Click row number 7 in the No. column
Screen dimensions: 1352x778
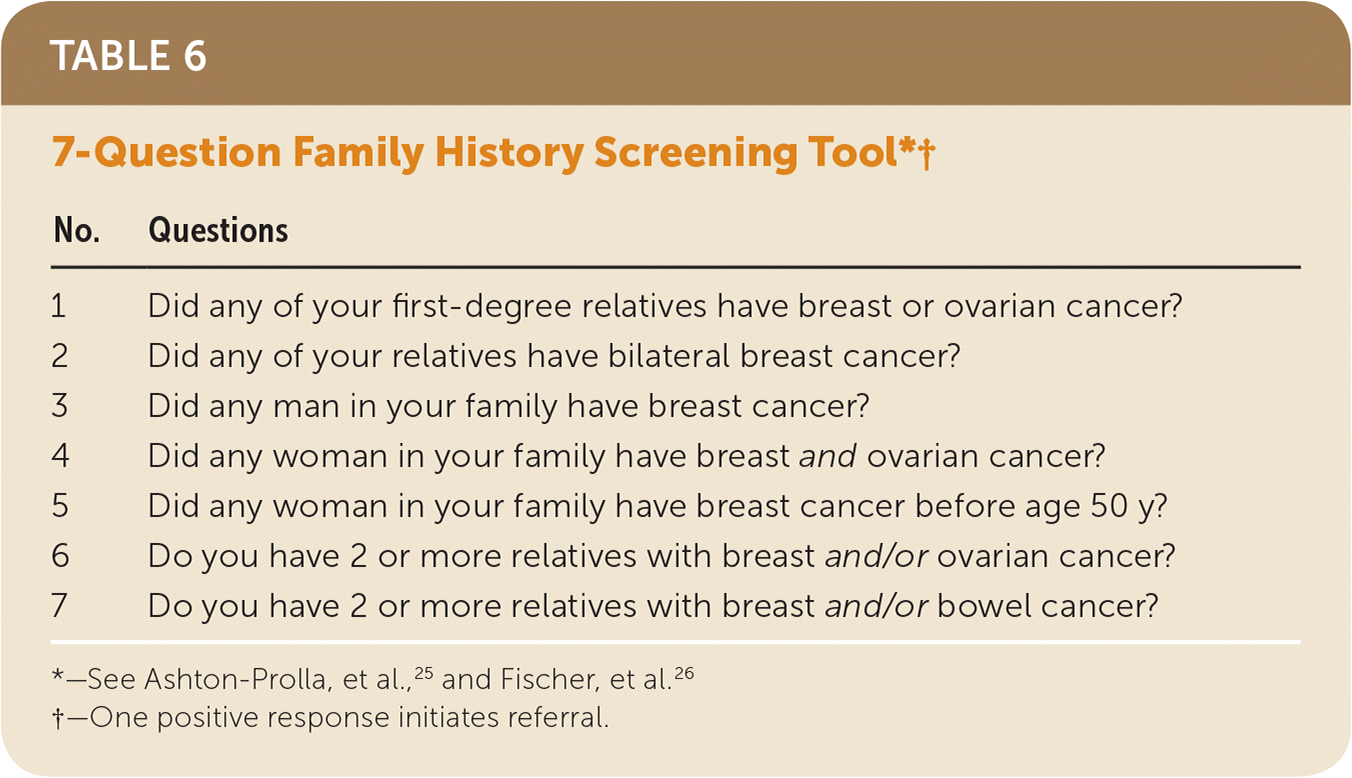pyautogui.click(x=61, y=606)
